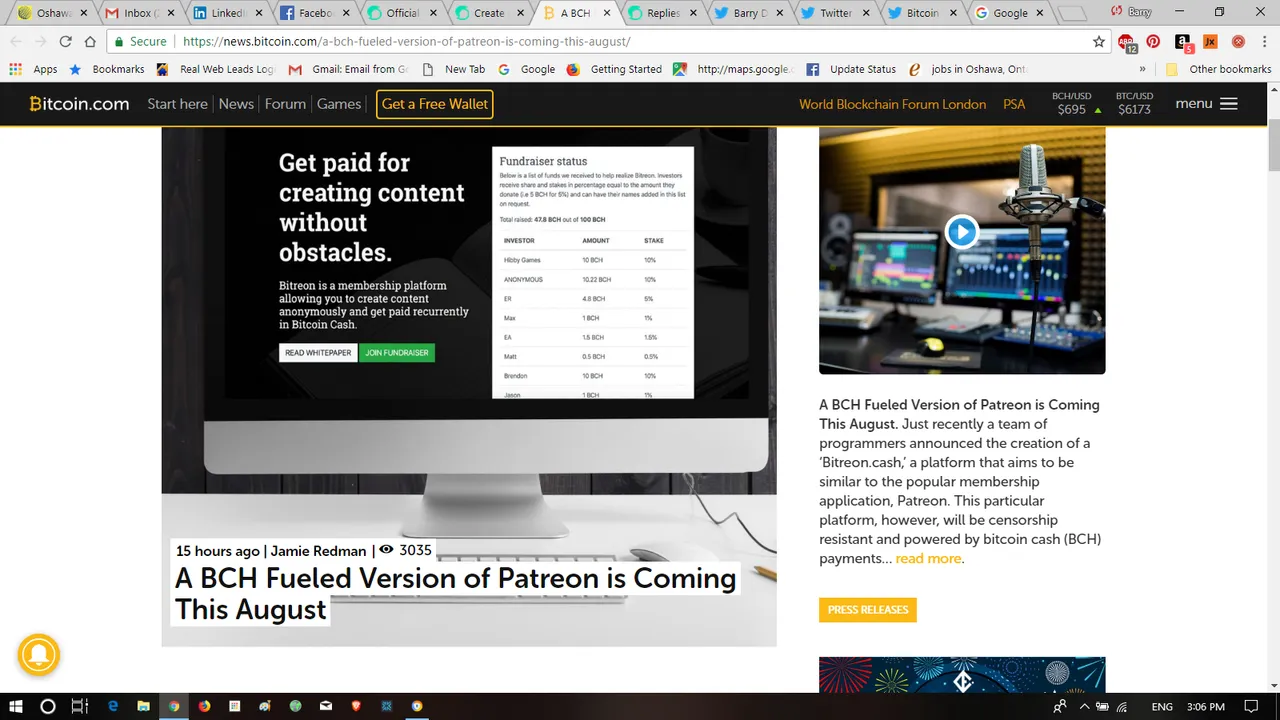Open the Adblock Plus extension icon

[1127, 42]
